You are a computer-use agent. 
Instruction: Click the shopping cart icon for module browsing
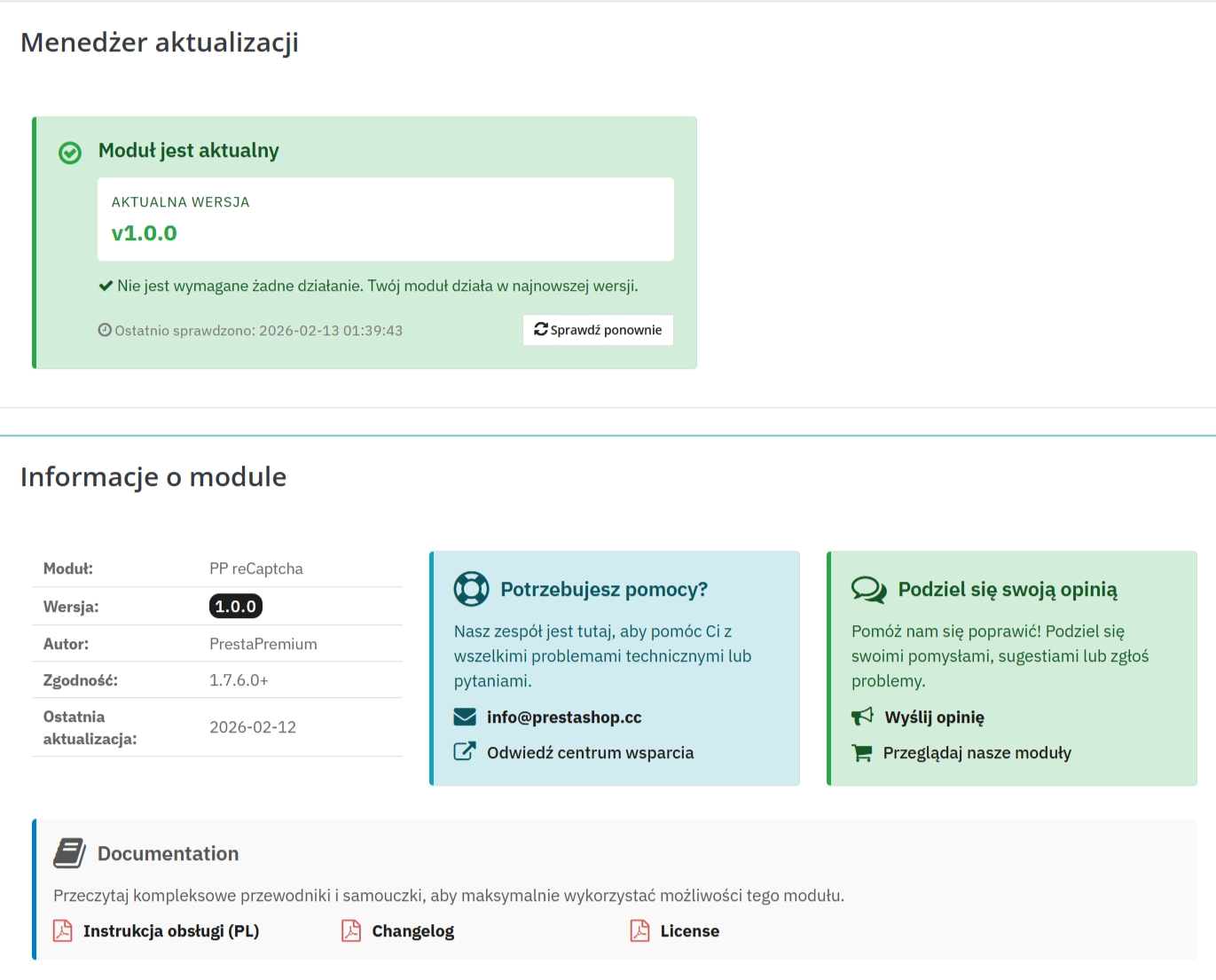[861, 752]
